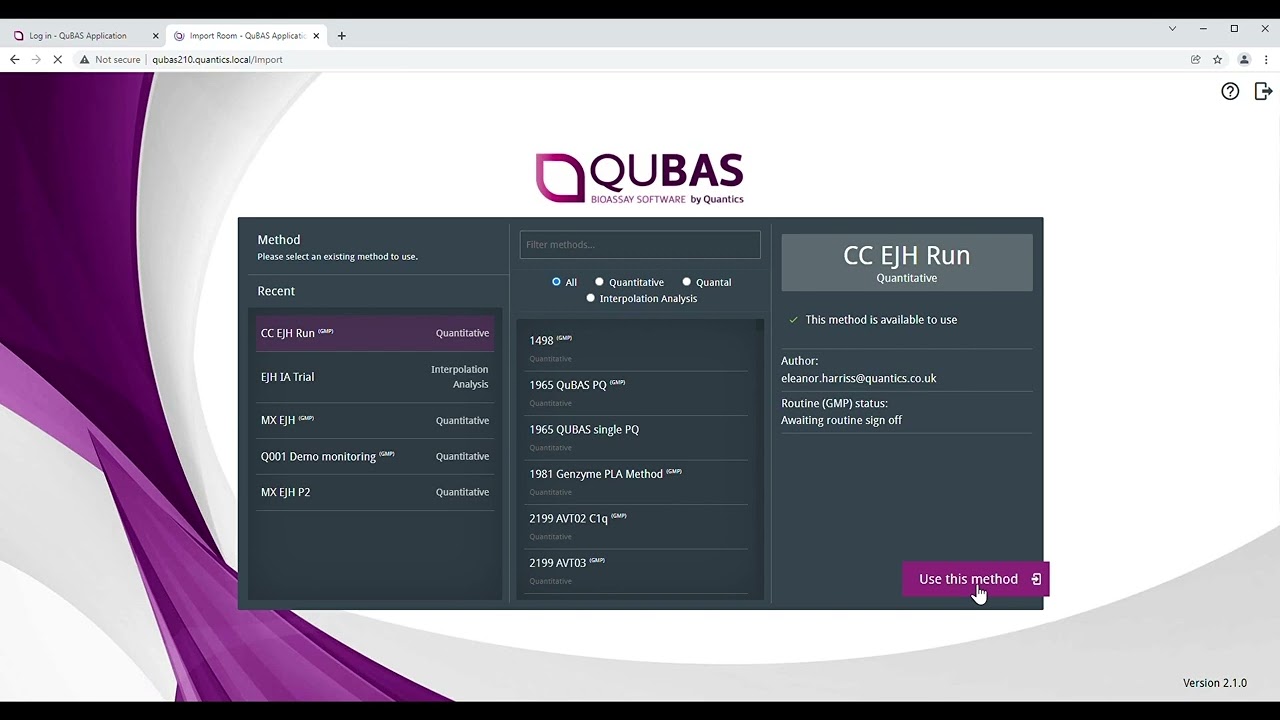1280x720 pixels.
Task: Click the browser forward arrow
Action: (x=36, y=59)
